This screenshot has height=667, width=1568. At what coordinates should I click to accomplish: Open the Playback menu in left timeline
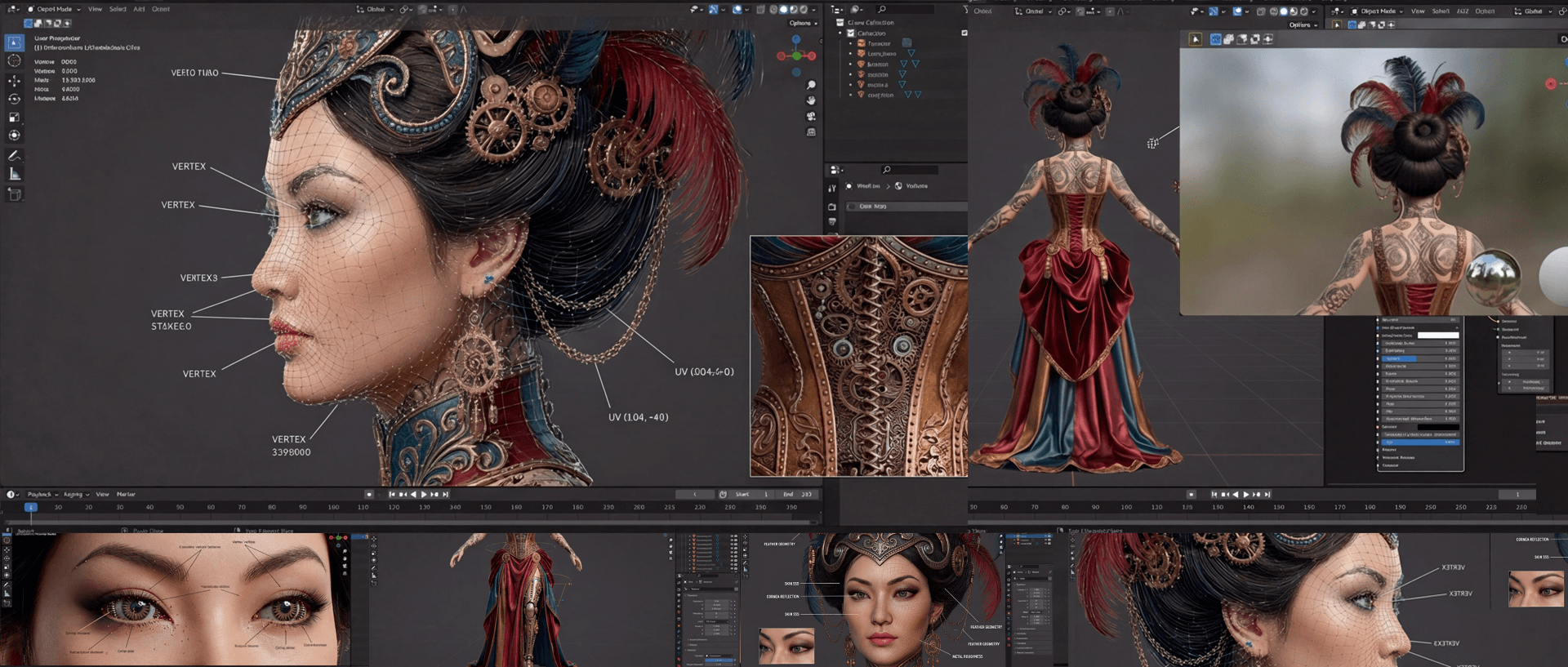[x=41, y=494]
